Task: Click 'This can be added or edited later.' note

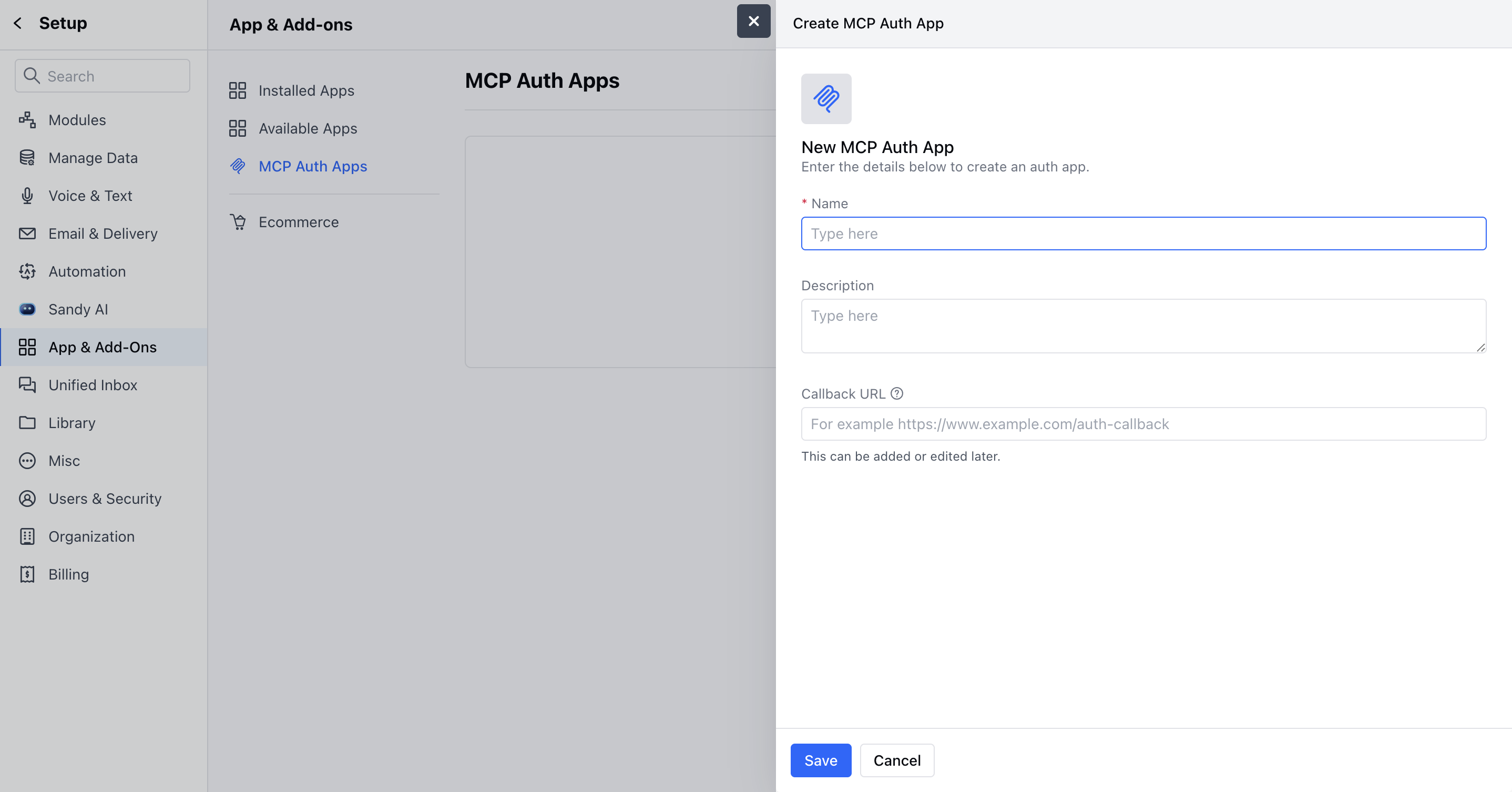Action: coord(901,456)
